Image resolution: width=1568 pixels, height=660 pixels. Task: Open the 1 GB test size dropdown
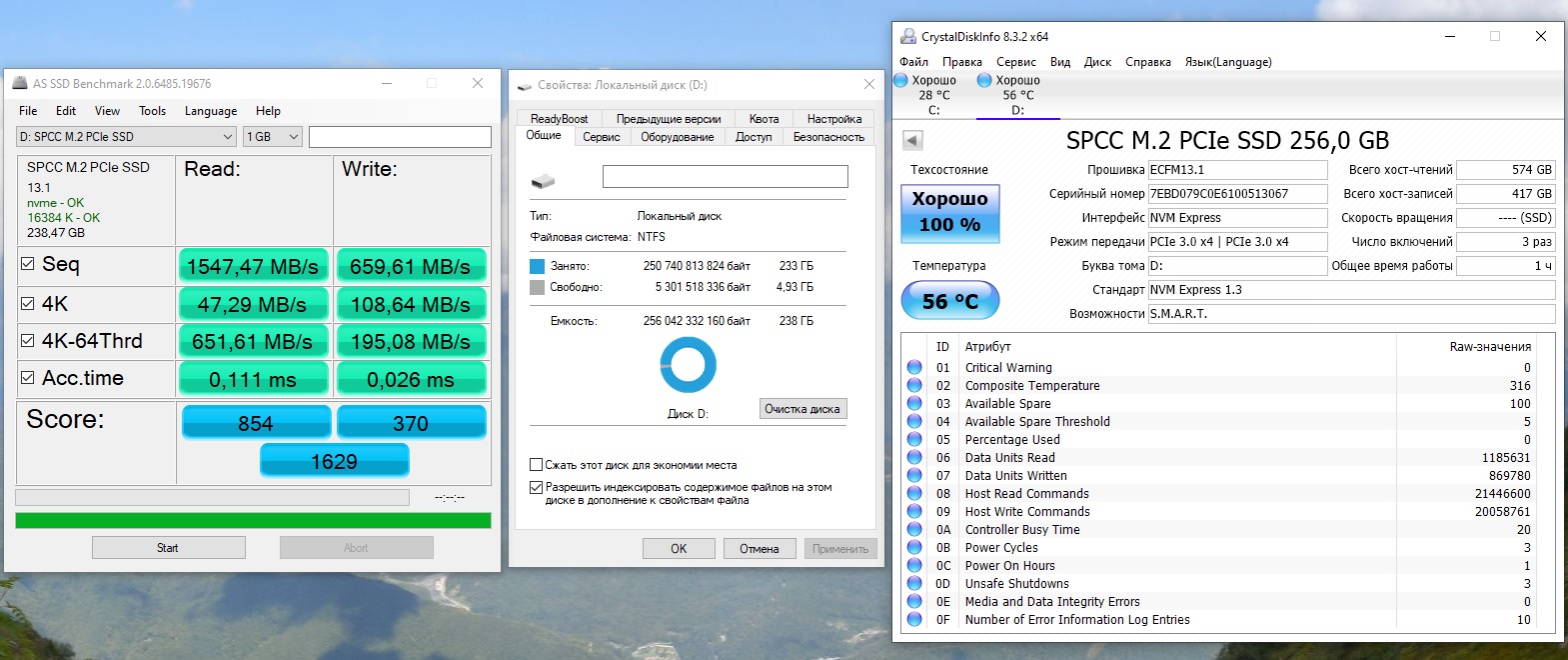273,137
